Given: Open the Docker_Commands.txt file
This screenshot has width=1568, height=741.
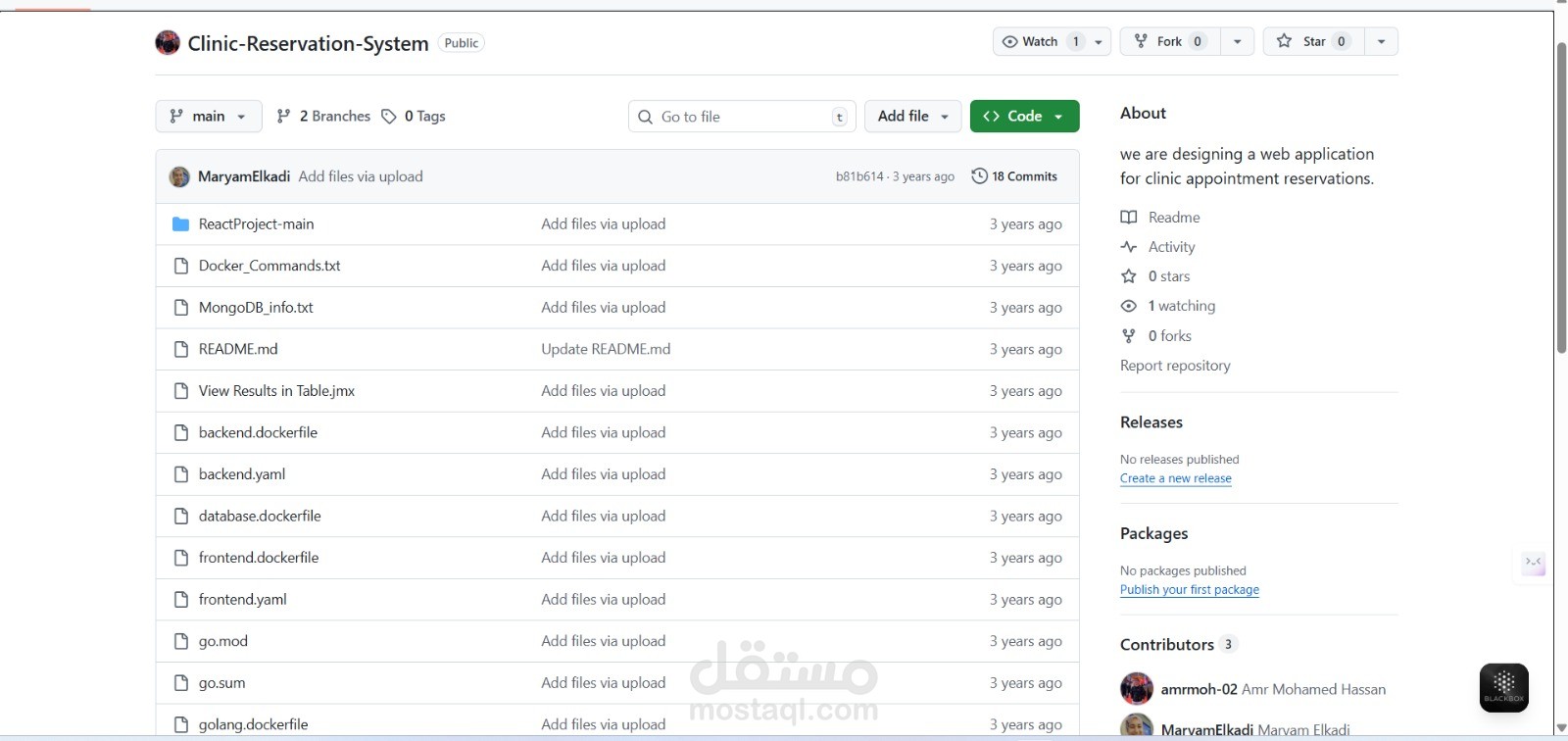Looking at the screenshot, I should [269, 266].
